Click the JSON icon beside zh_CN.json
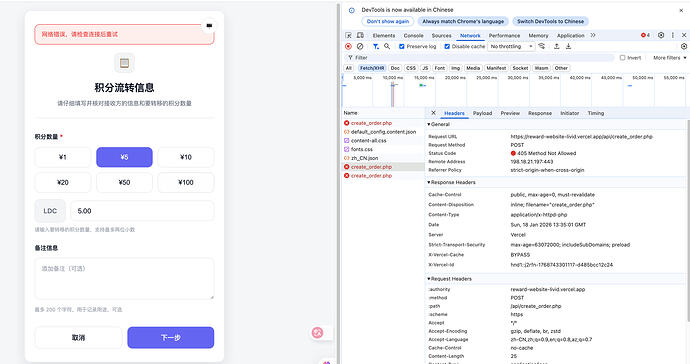 pyautogui.click(x=346, y=158)
